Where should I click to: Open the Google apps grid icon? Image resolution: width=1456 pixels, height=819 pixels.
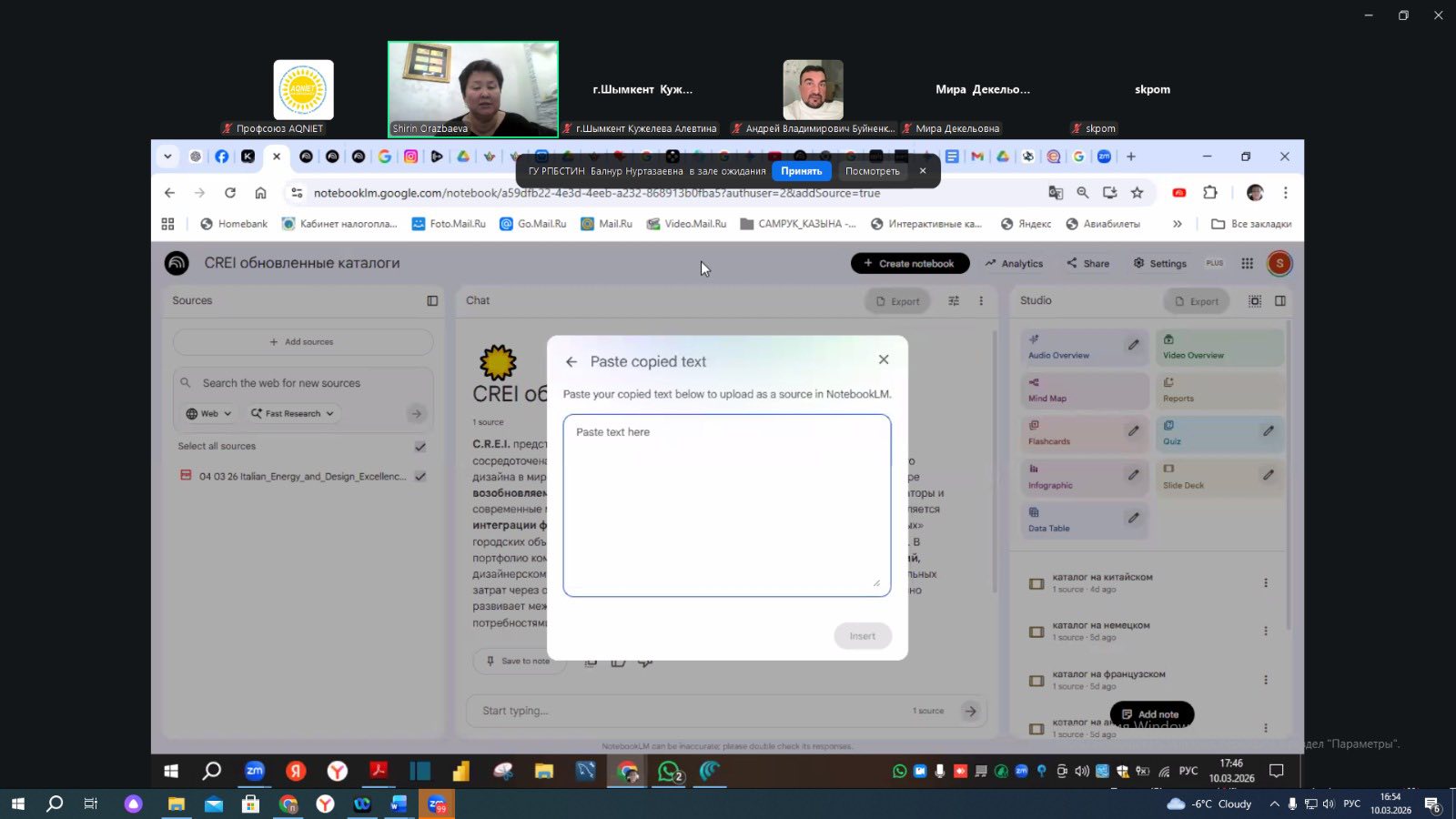point(1247,264)
